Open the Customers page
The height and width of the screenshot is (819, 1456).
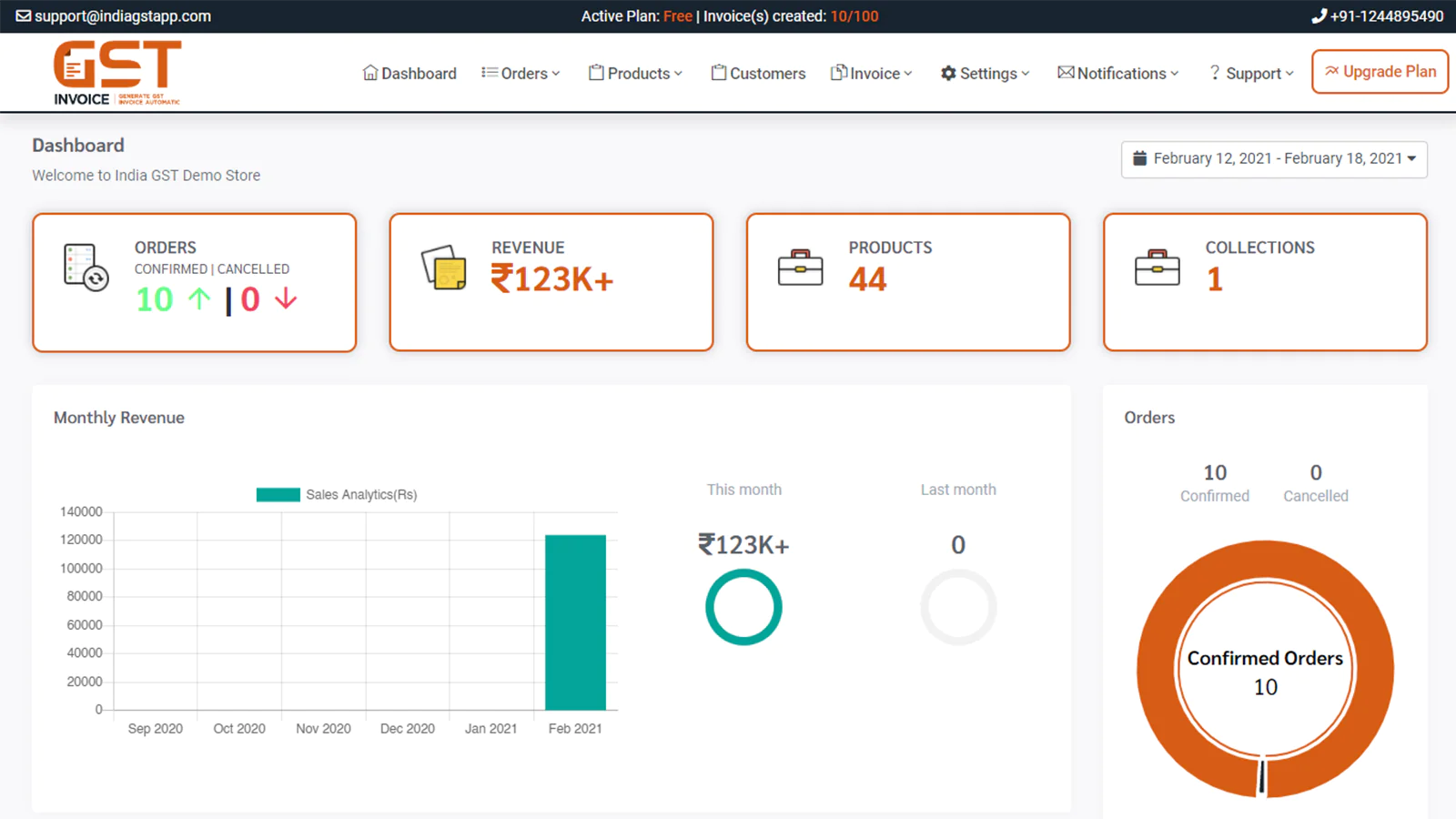758,74
